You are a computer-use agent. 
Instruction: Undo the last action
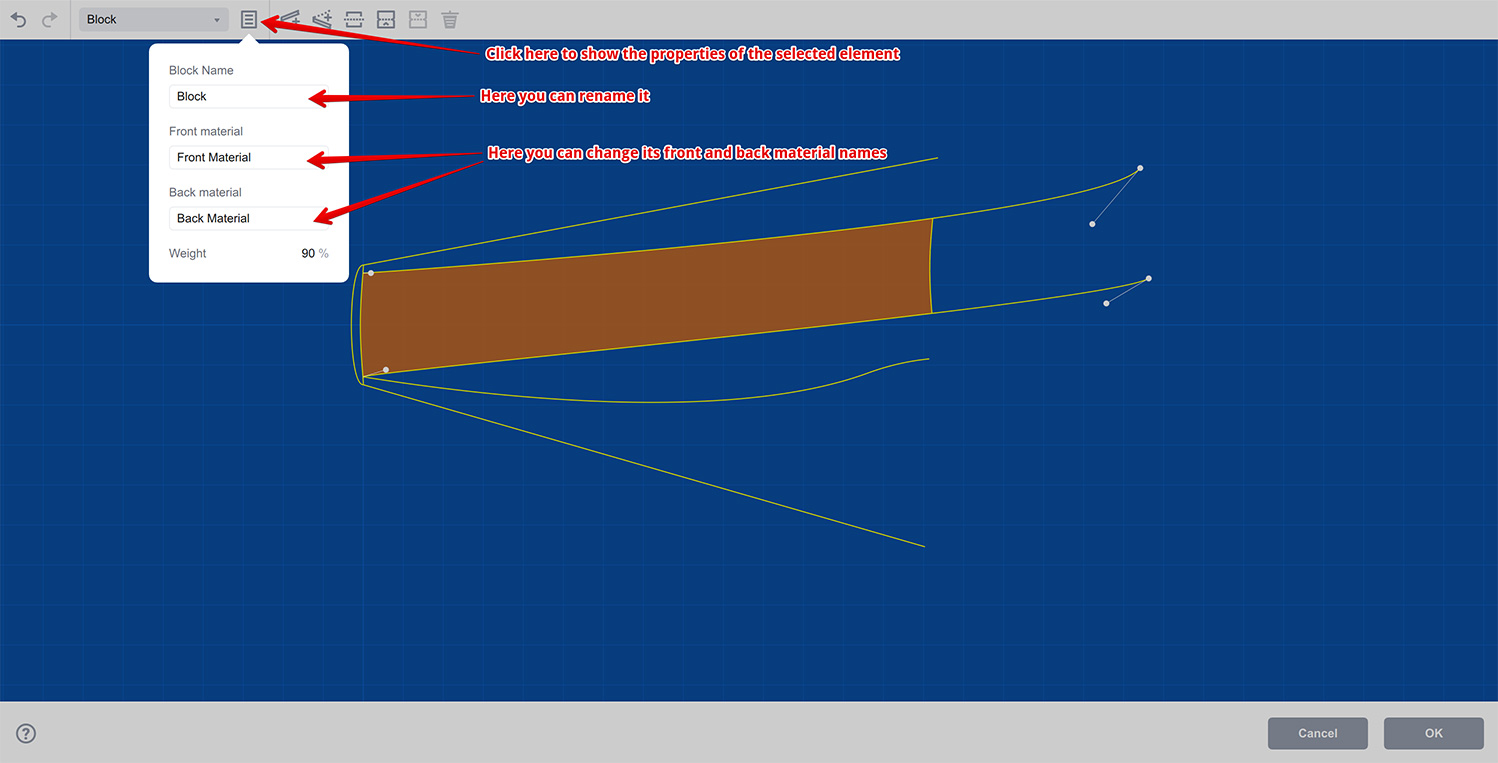[19, 19]
